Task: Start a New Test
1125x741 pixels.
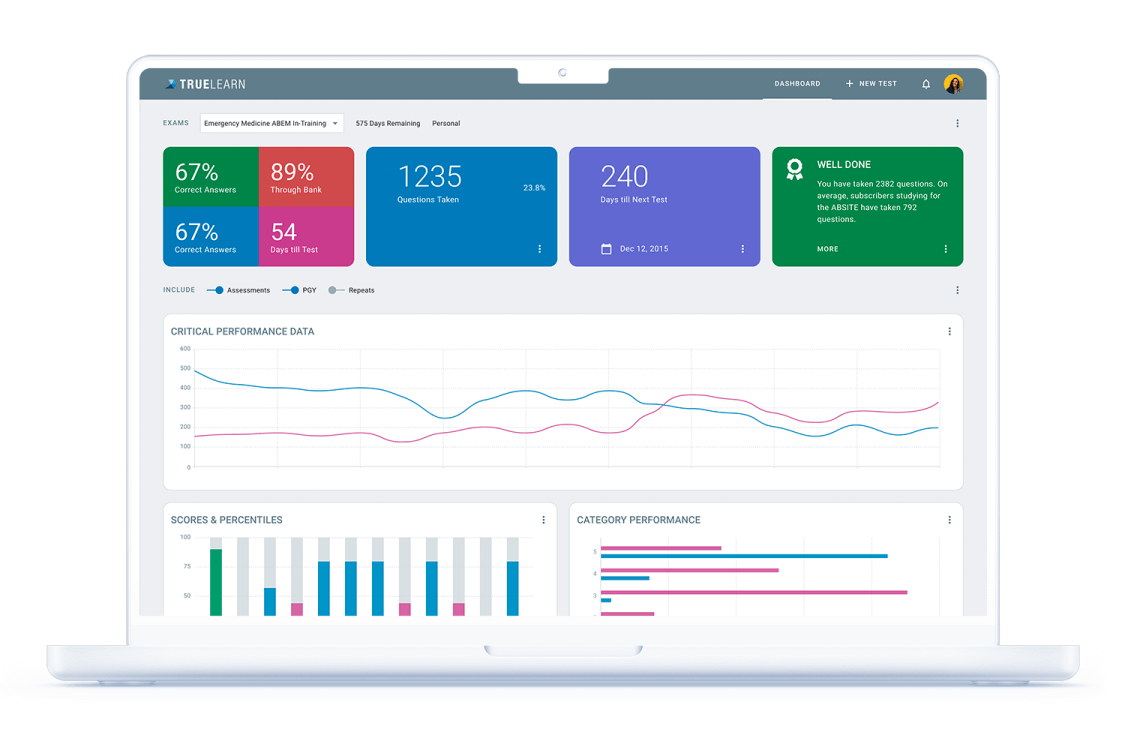Action: (x=871, y=84)
